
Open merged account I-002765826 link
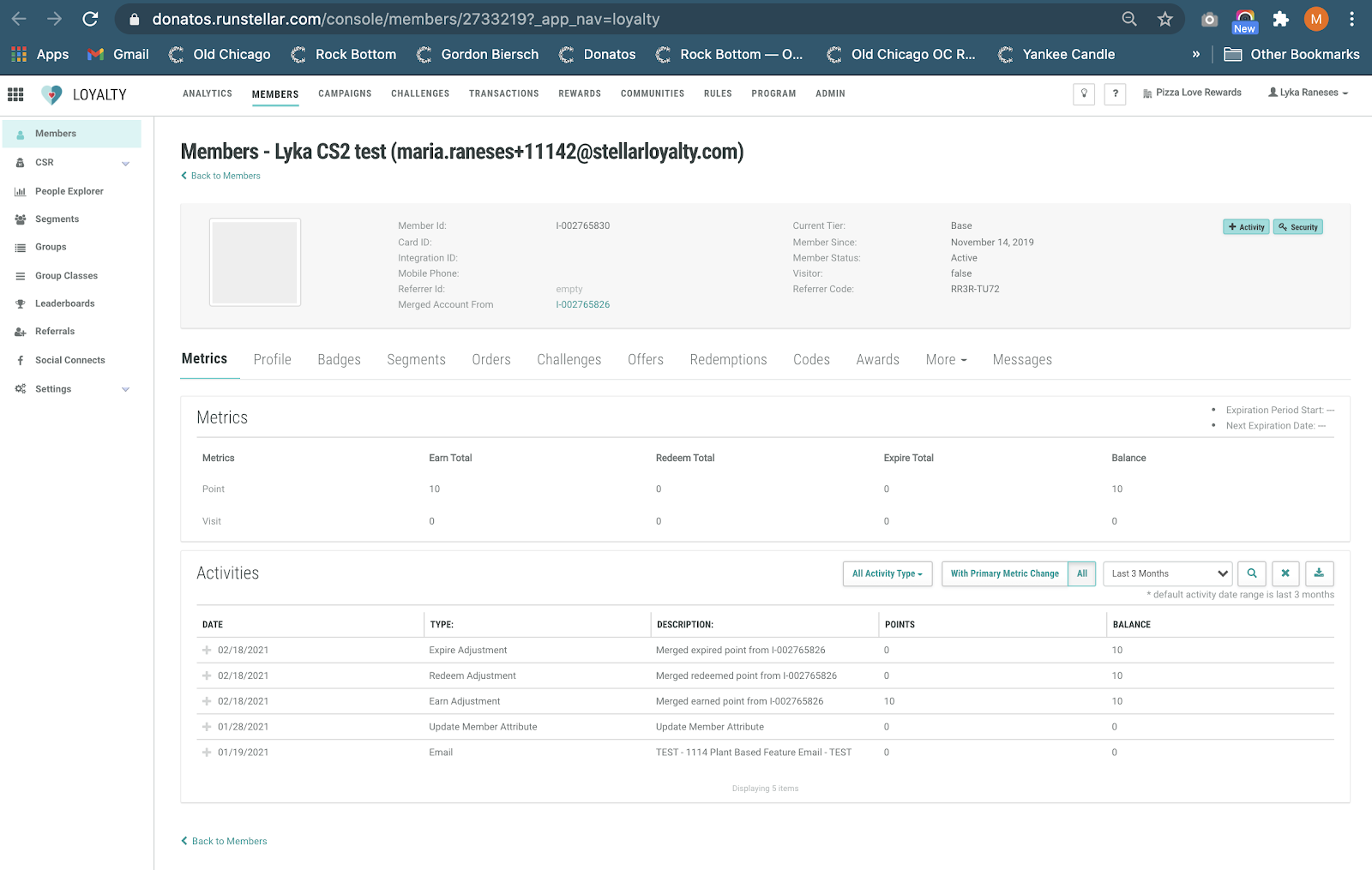[x=583, y=304]
